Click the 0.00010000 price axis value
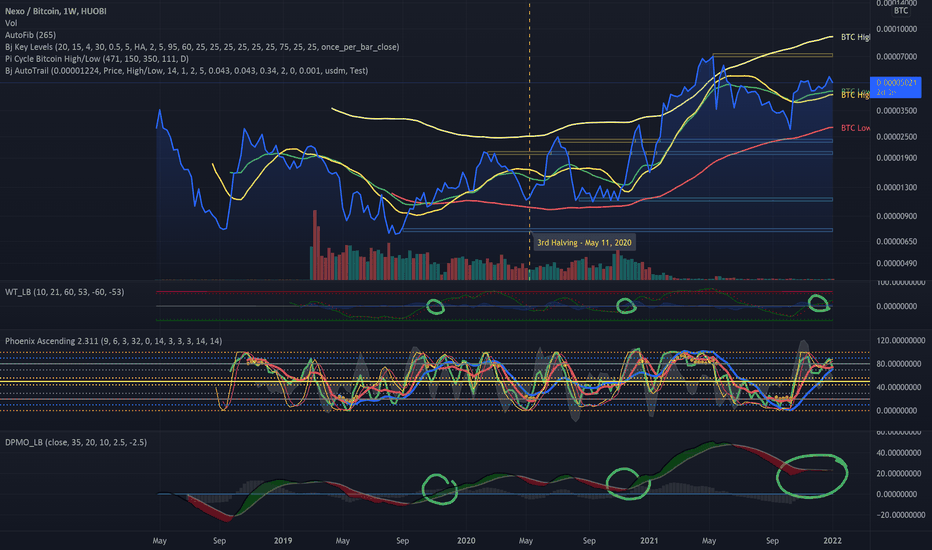The height and width of the screenshot is (550, 932). pyautogui.click(x=896, y=29)
